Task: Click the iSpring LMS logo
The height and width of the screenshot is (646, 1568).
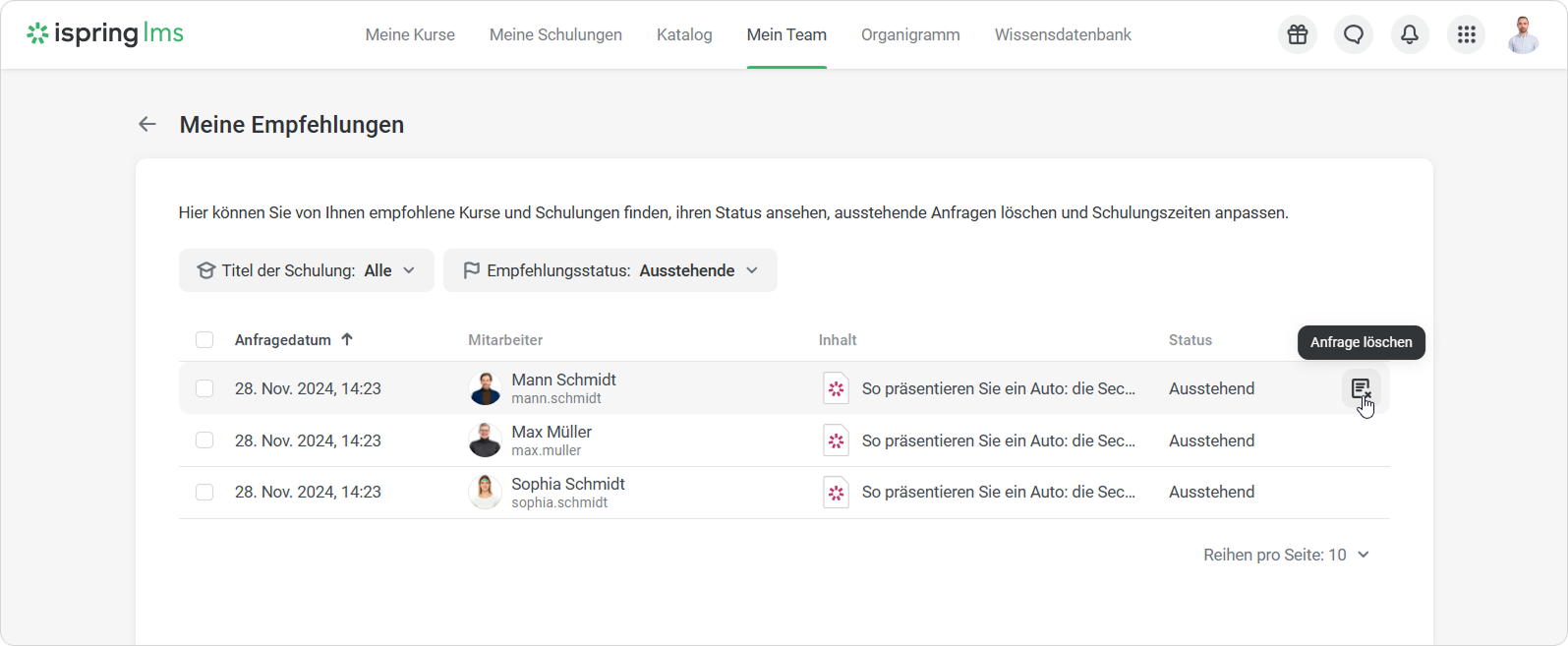Action: [x=105, y=33]
